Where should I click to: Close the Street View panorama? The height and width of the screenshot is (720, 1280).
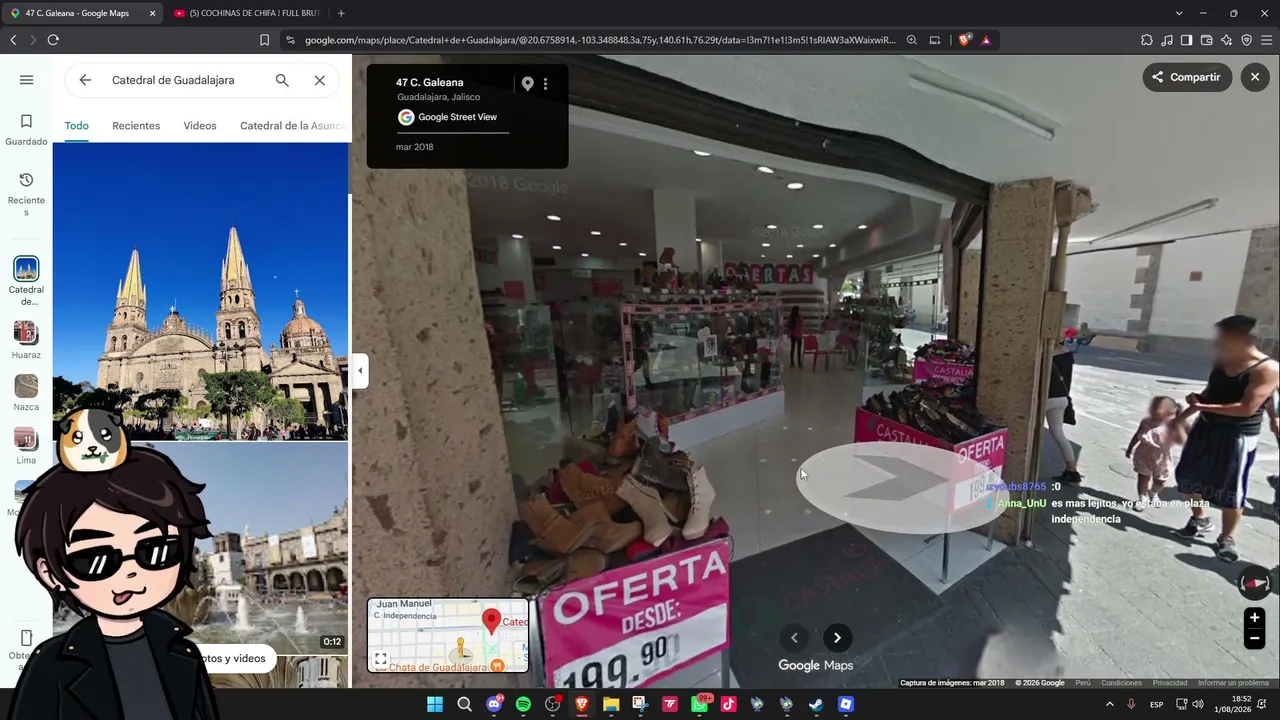1255,77
